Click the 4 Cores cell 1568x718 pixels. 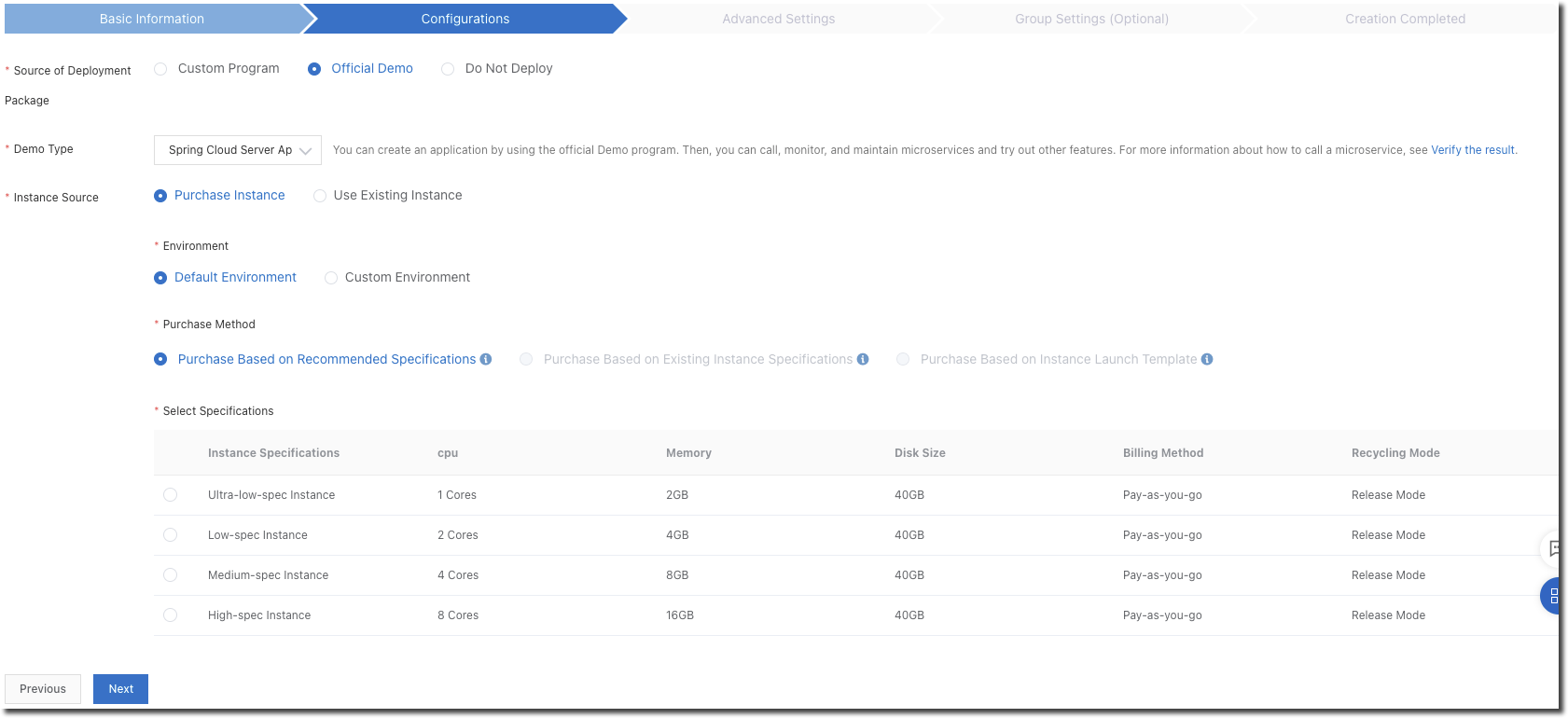458,575
